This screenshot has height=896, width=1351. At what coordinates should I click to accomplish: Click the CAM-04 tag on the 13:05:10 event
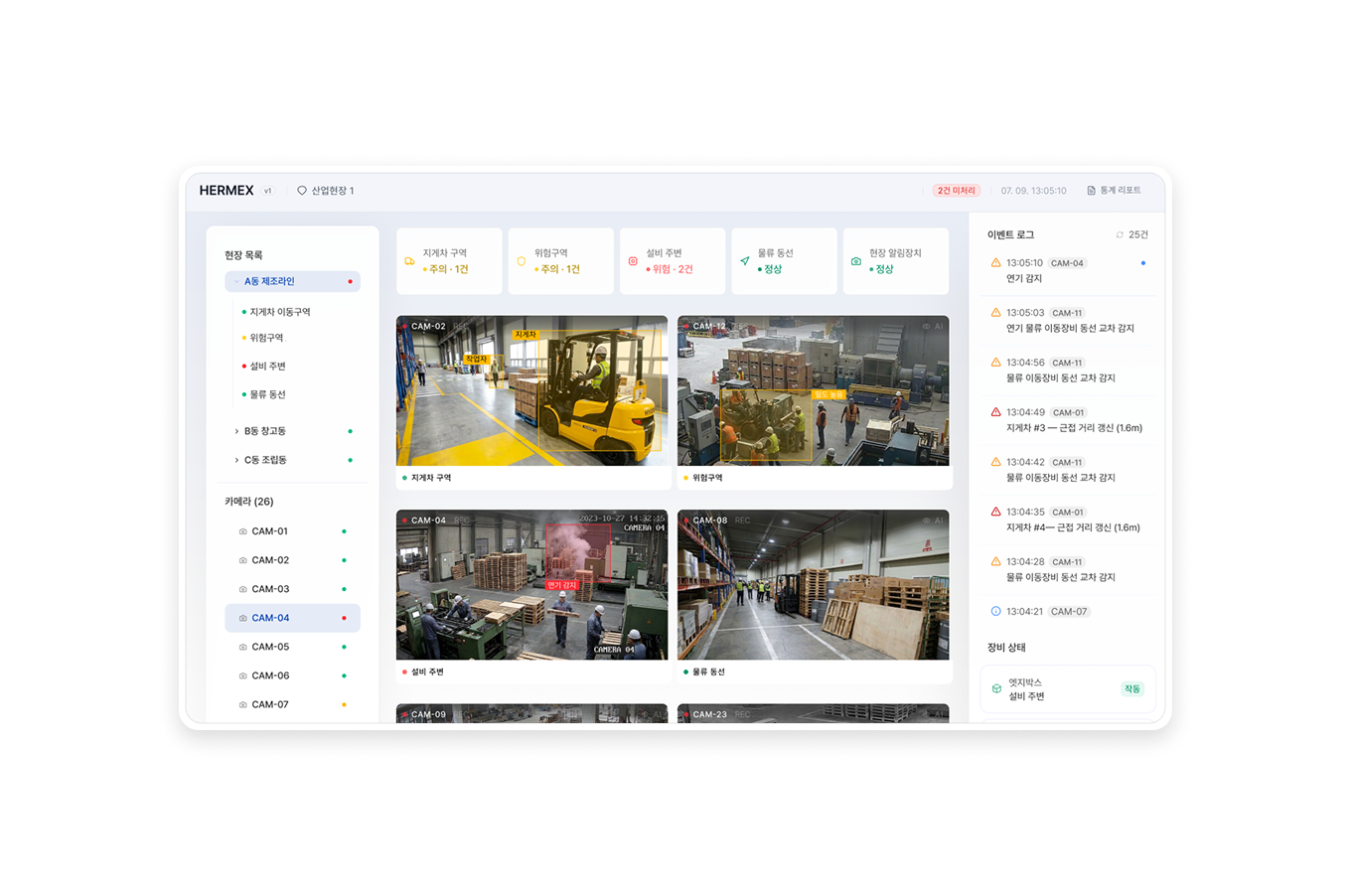1067,263
